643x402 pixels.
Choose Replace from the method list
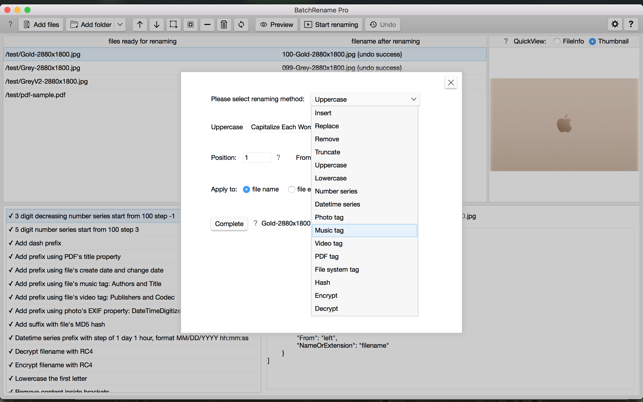365,126
